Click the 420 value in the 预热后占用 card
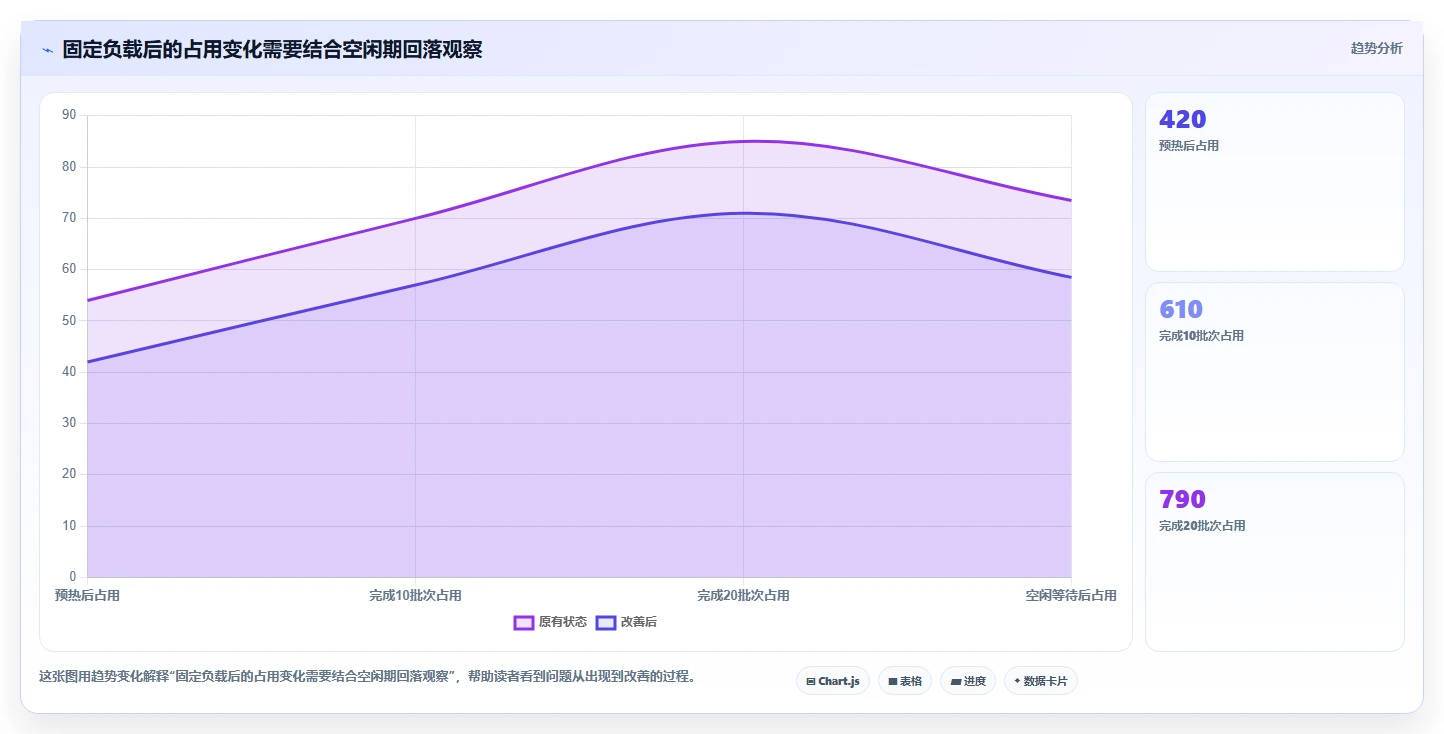 point(1182,119)
